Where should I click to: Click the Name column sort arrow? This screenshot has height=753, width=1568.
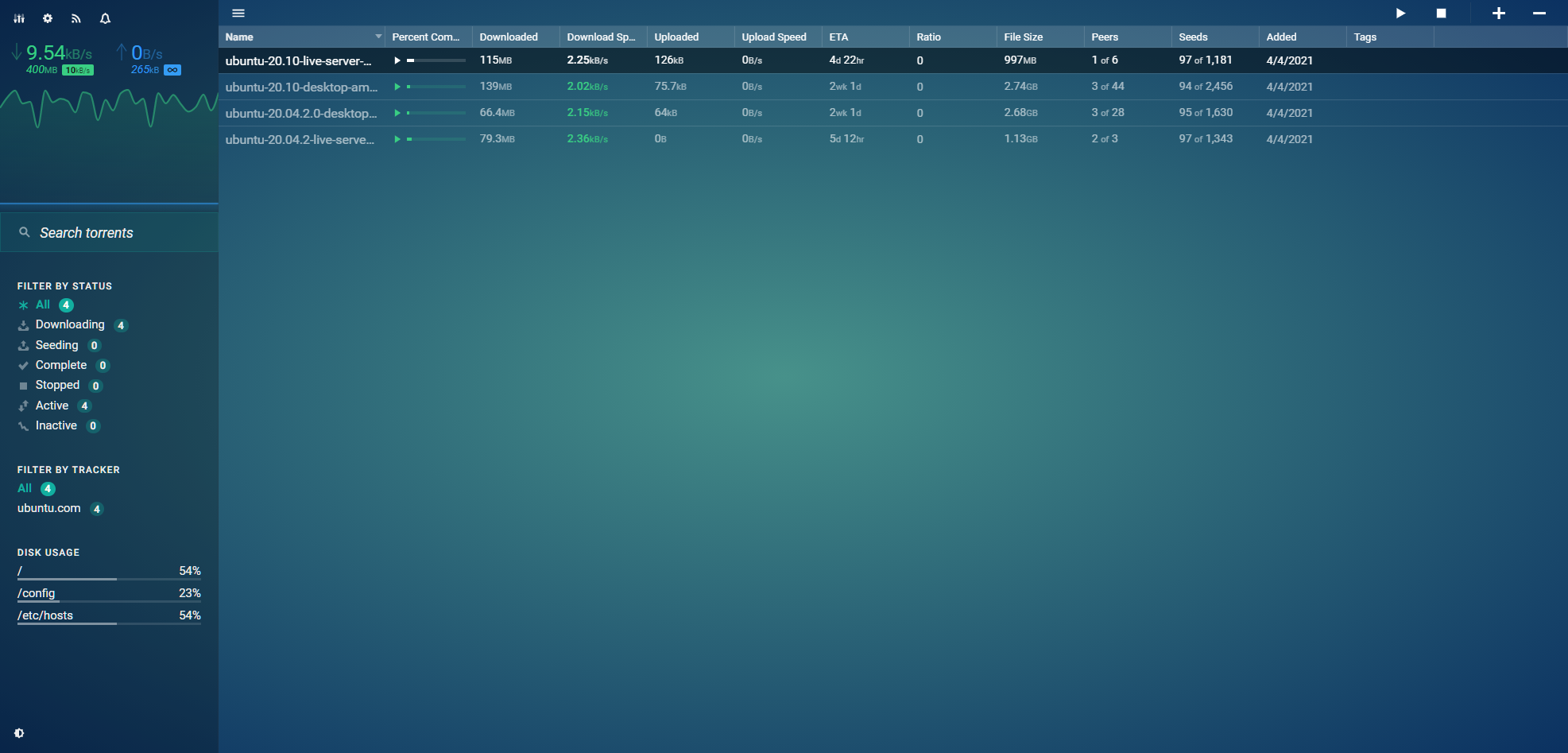pos(378,37)
